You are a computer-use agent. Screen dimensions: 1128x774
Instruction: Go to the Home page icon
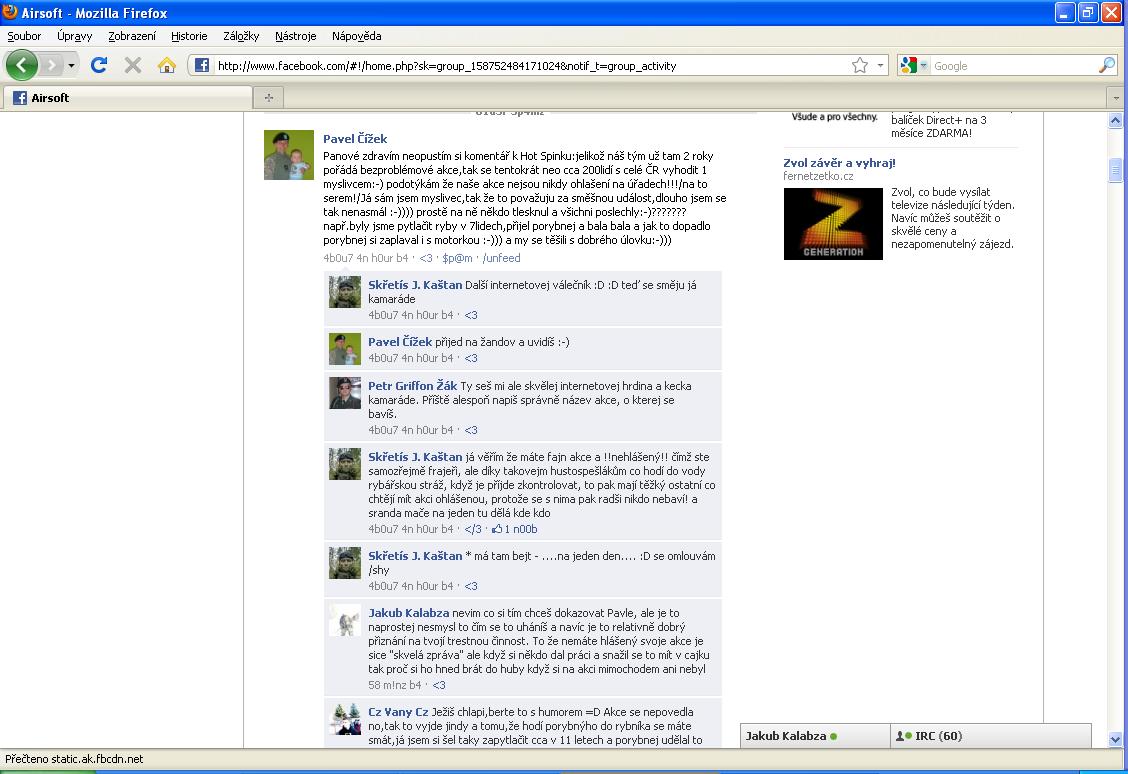pyautogui.click(x=167, y=65)
